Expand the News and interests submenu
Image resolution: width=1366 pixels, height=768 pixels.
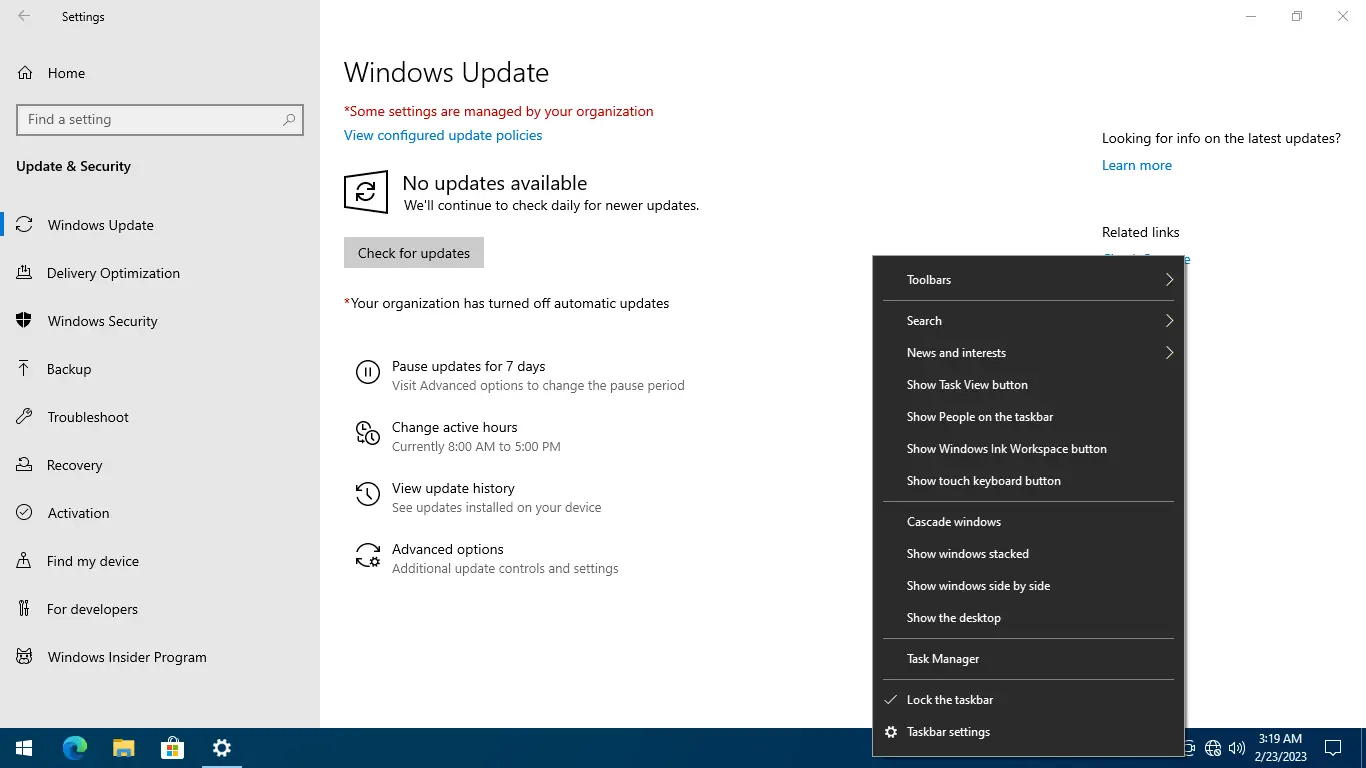tap(1028, 353)
